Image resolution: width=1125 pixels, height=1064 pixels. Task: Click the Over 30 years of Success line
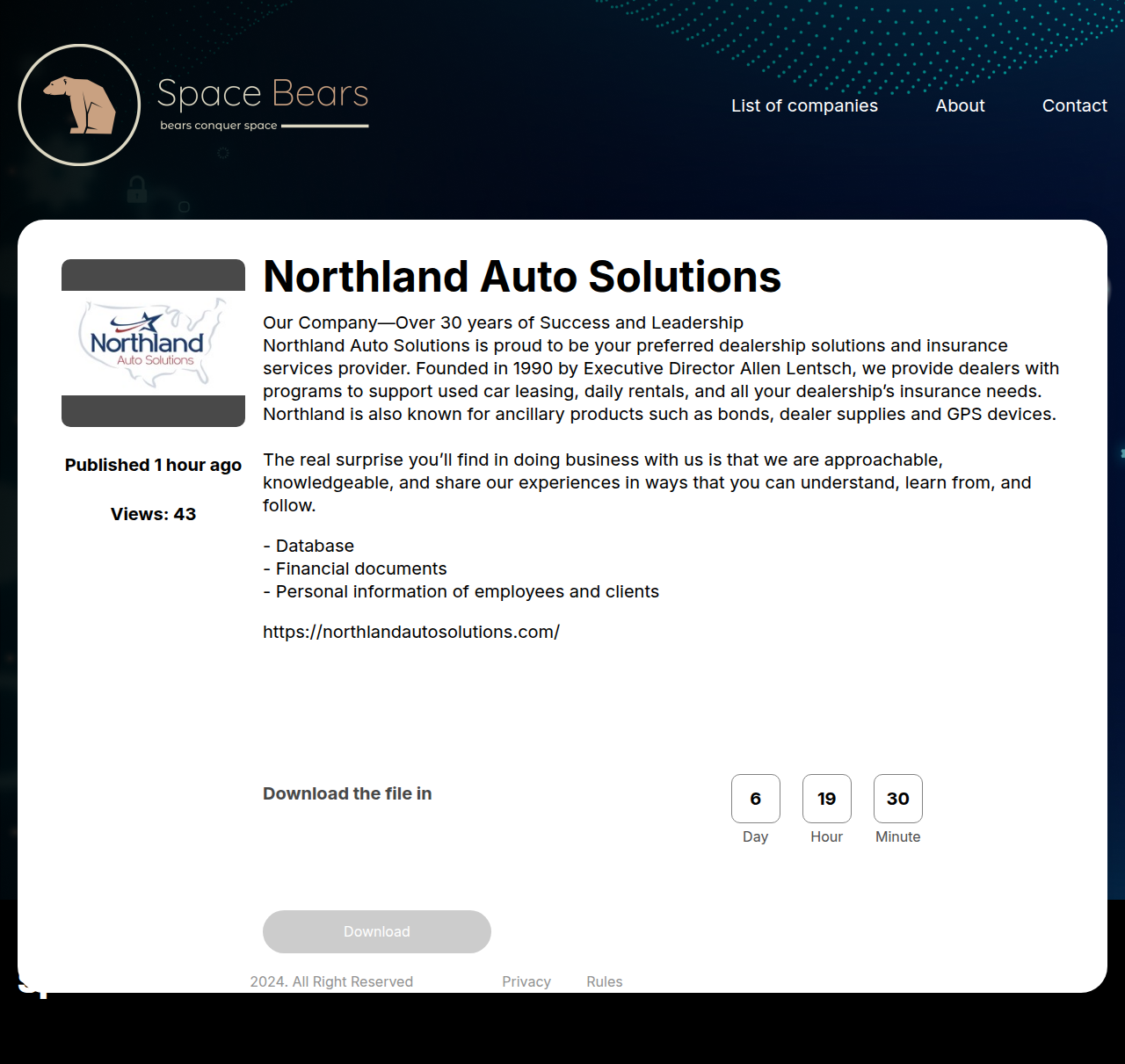503,322
